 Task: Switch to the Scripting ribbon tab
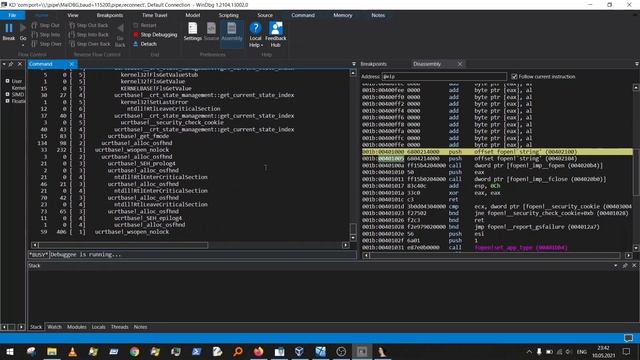(x=229, y=15)
